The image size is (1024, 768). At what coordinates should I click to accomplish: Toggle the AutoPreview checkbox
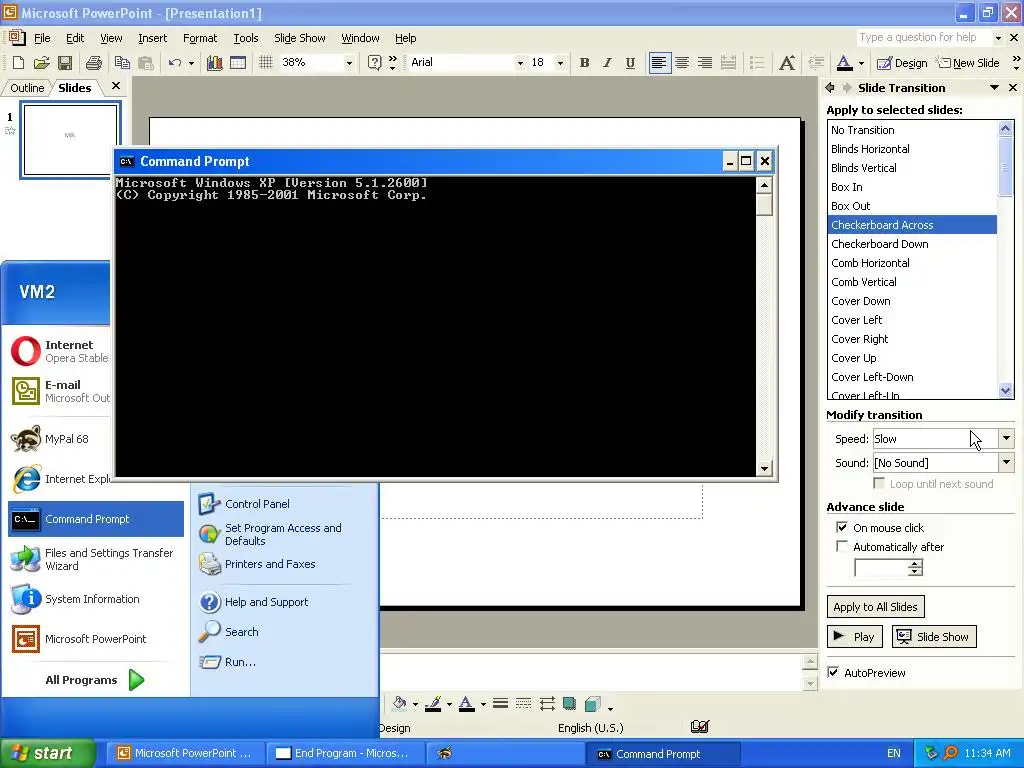click(x=833, y=672)
